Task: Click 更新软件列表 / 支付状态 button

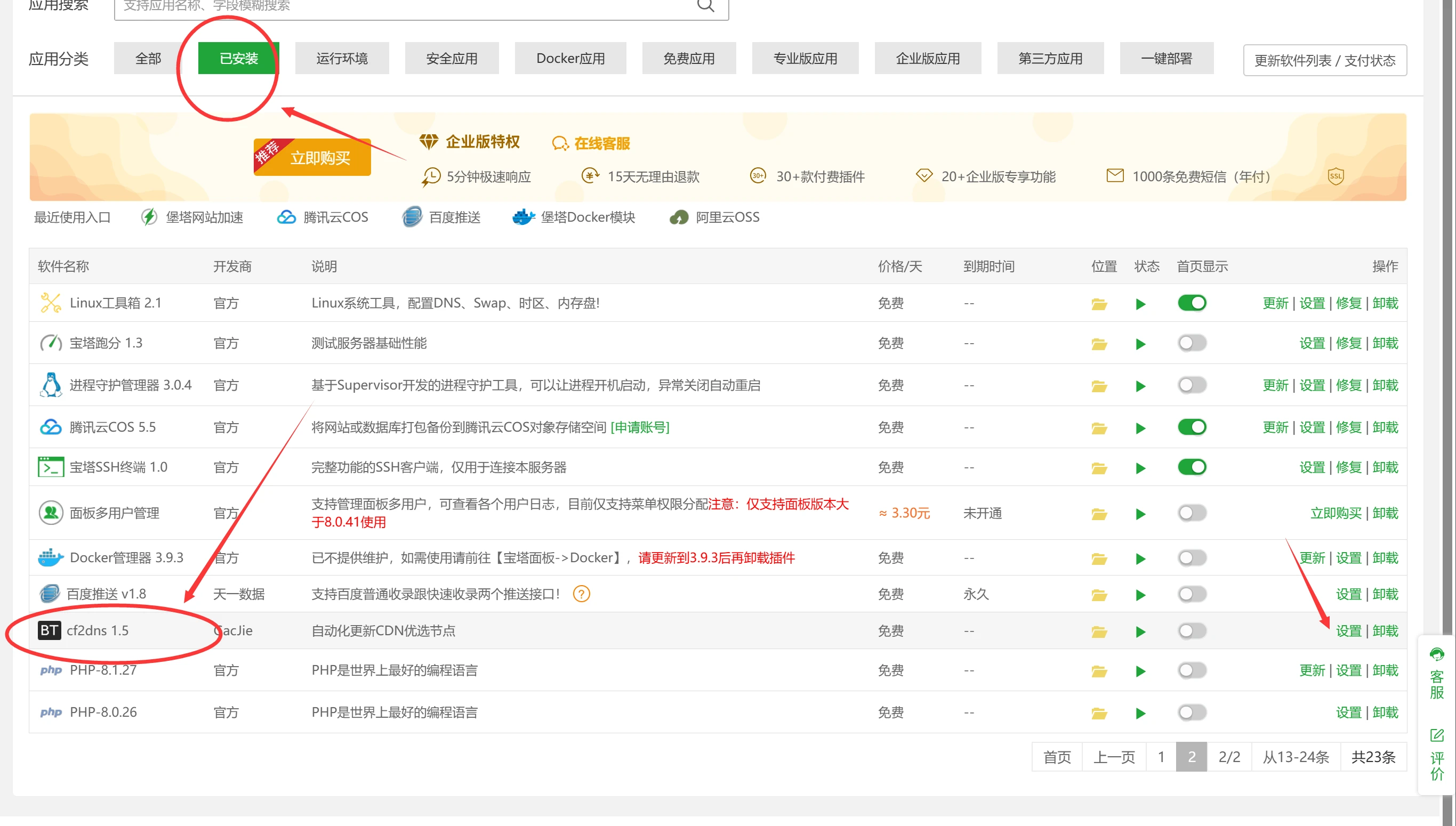Action: 1325,60
